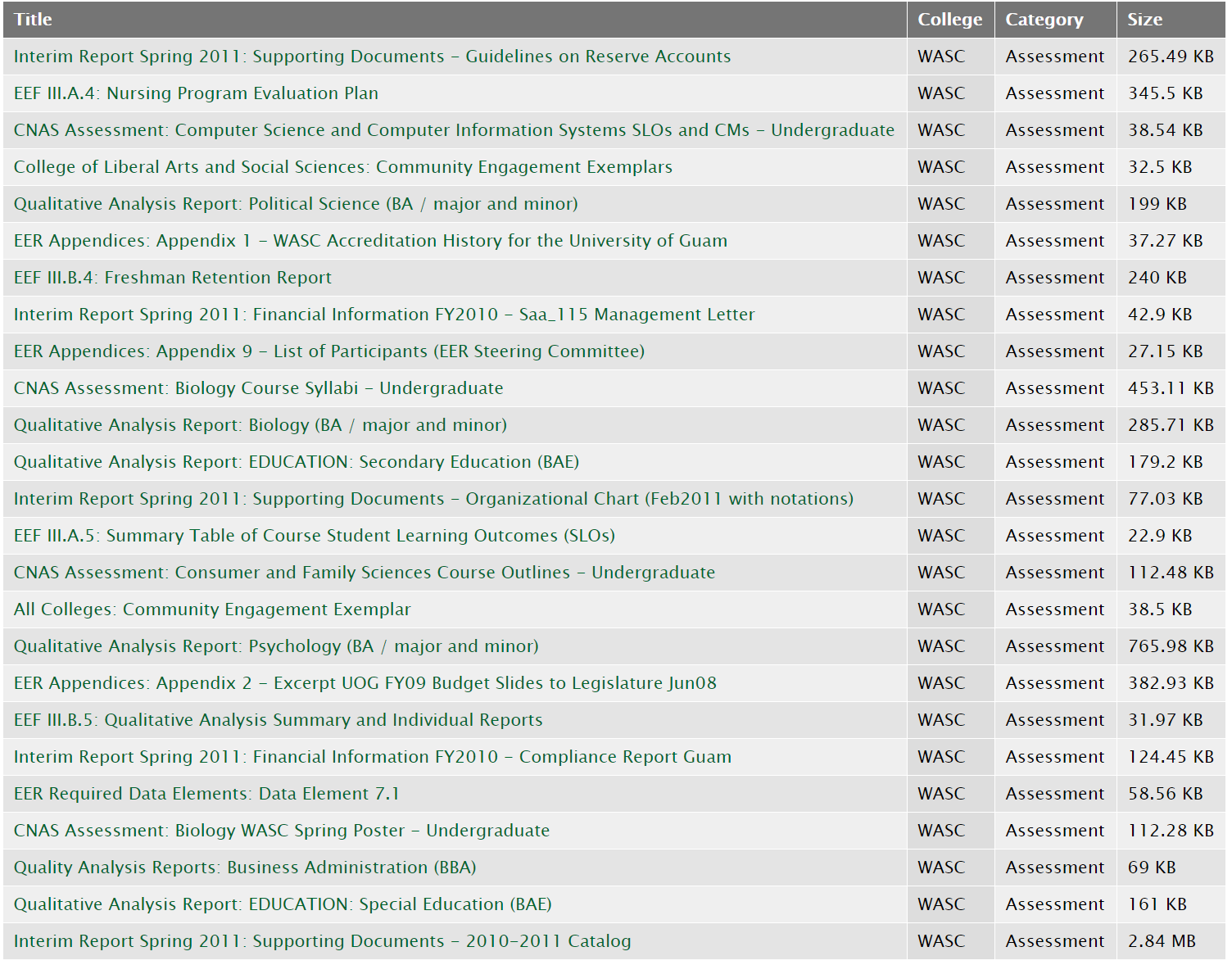The height and width of the screenshot is (965, 1232).
Task: Select the 42.9 KB size cell
Action: (x=1171, y=315)
